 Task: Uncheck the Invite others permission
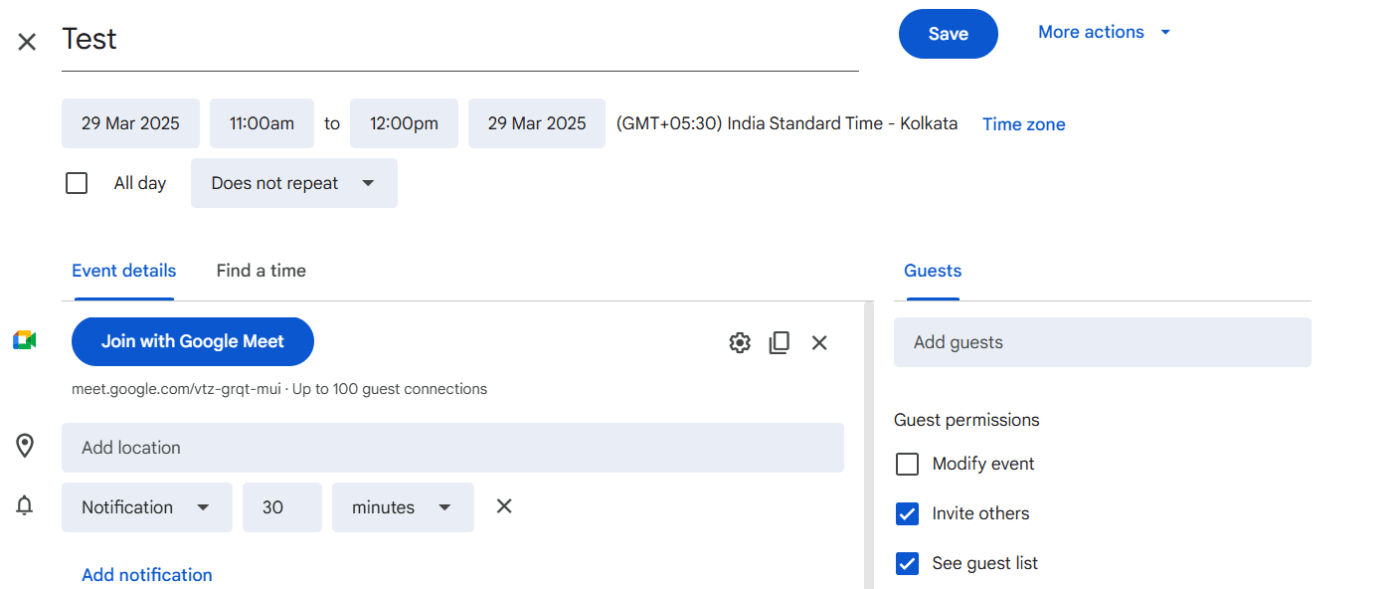[907, 513]
